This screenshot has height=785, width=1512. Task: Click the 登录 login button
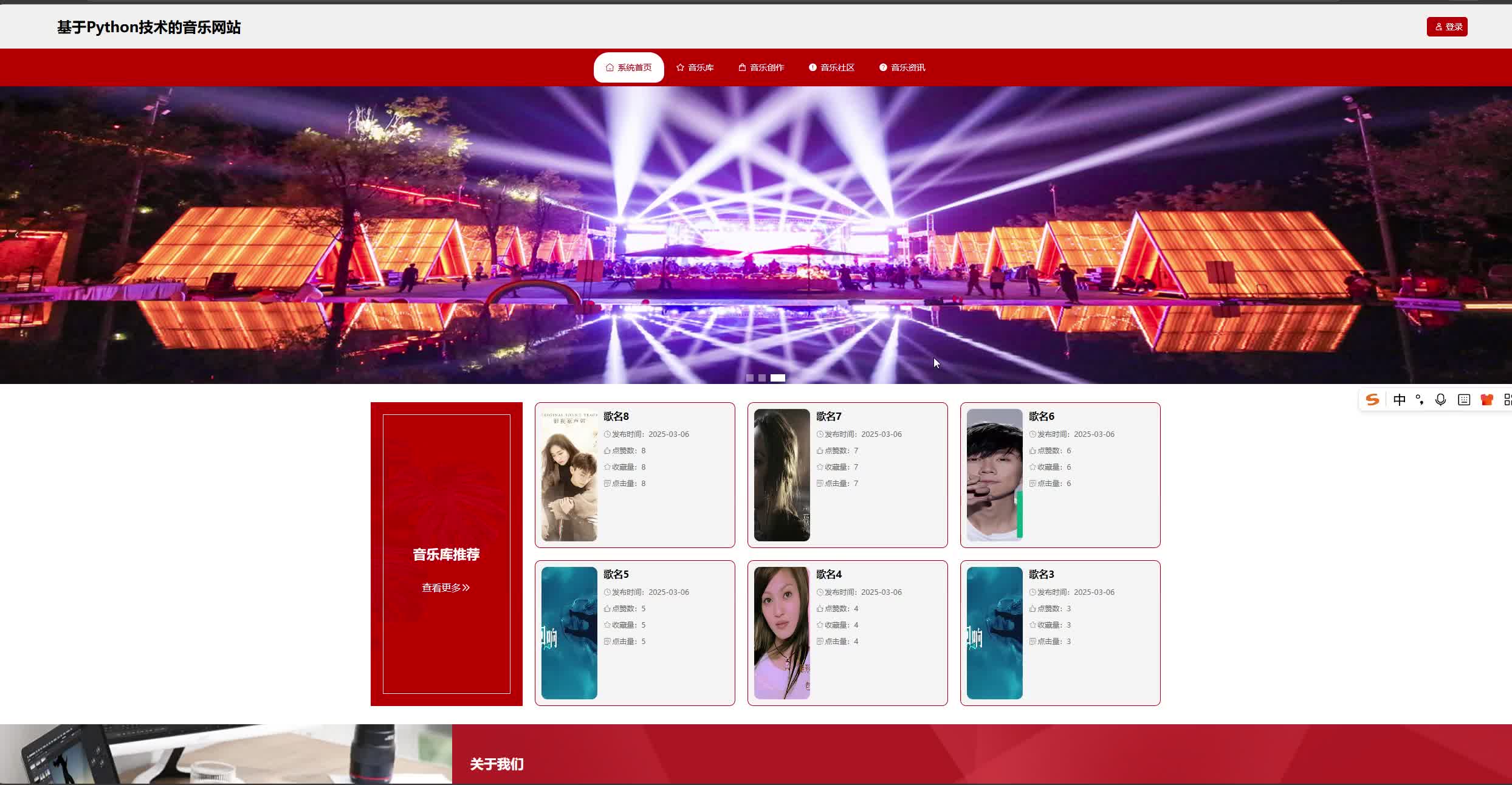pyautogui.click(x=1447, y=27)
